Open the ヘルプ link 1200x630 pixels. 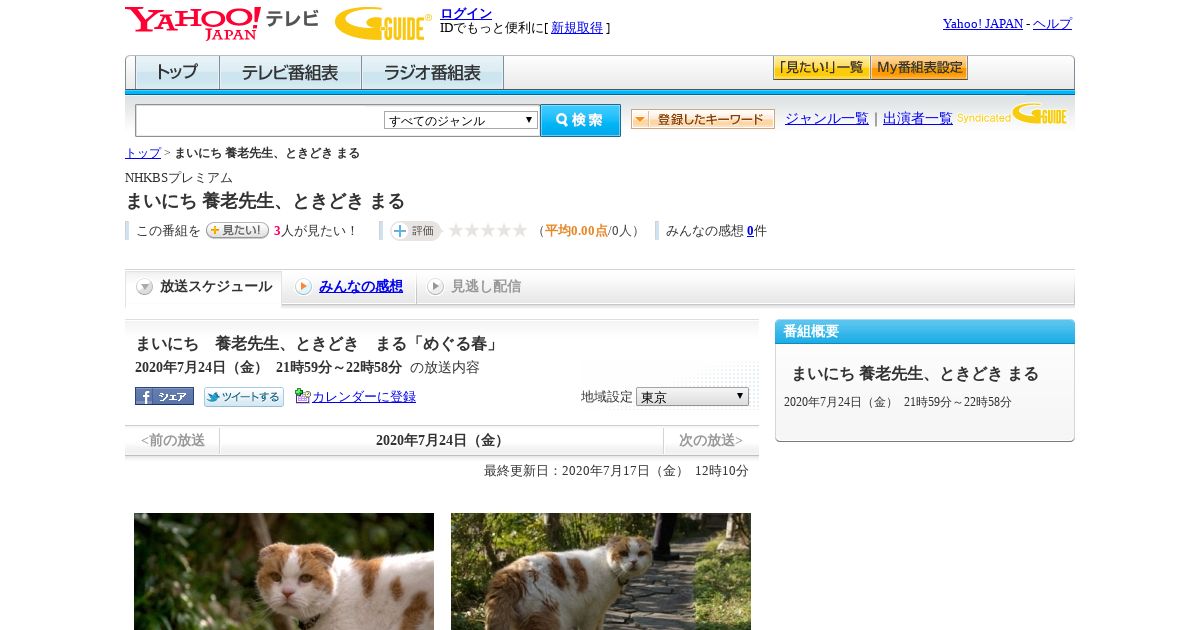pyautogui.click(x=1052, y=23)
